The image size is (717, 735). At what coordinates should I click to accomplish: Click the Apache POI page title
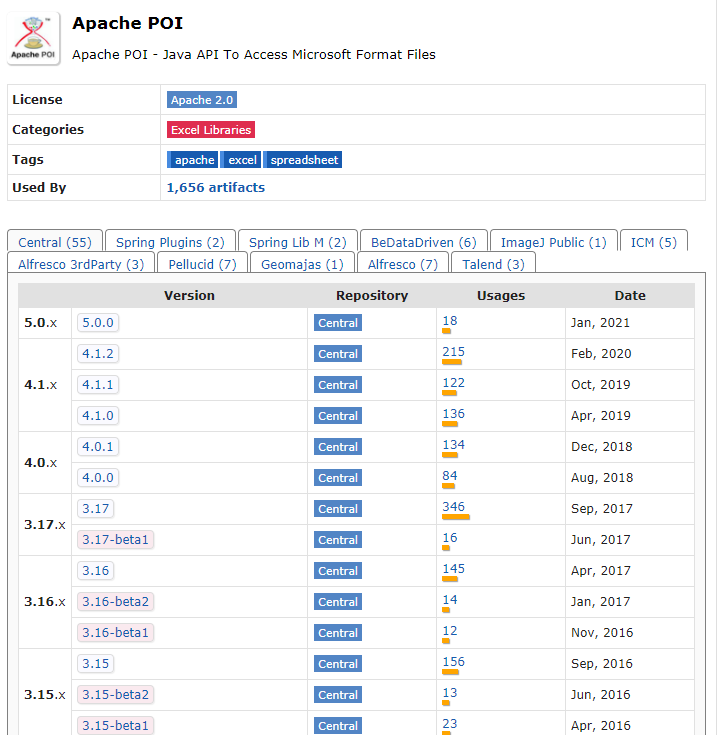point(127,23)
